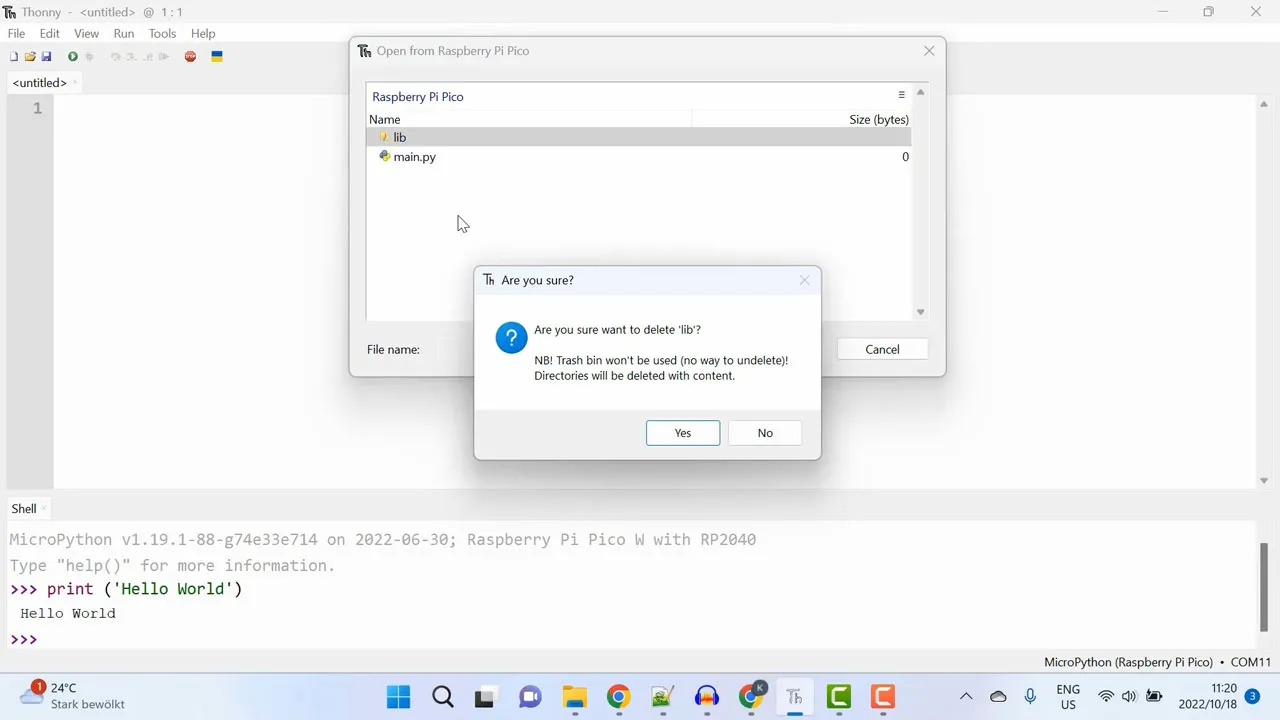Click the Save floppy disk toolbar icon
The height and width of the screenshot is (720, 1280).
(46, 57)
